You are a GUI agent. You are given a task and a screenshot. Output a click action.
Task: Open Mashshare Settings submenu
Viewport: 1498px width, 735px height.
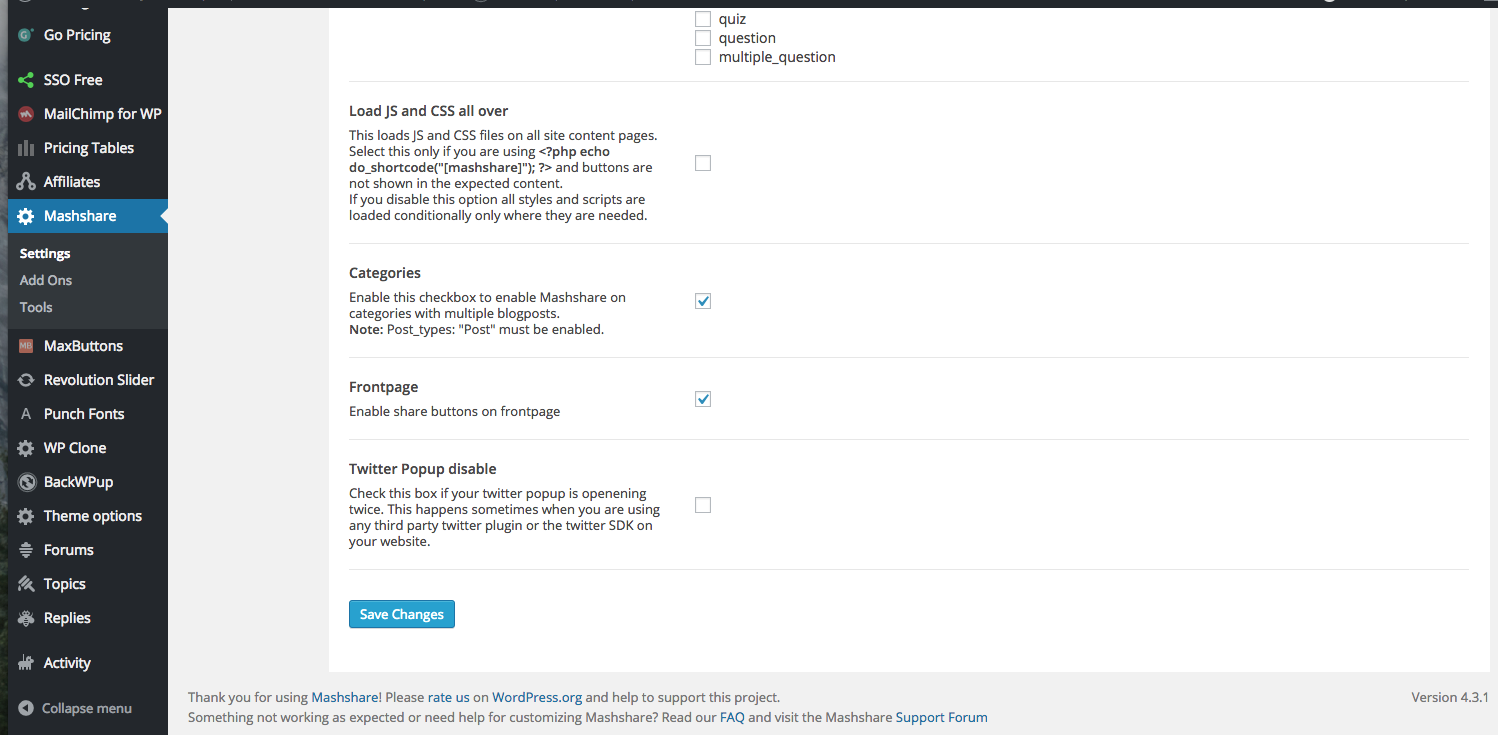point(45,253)
